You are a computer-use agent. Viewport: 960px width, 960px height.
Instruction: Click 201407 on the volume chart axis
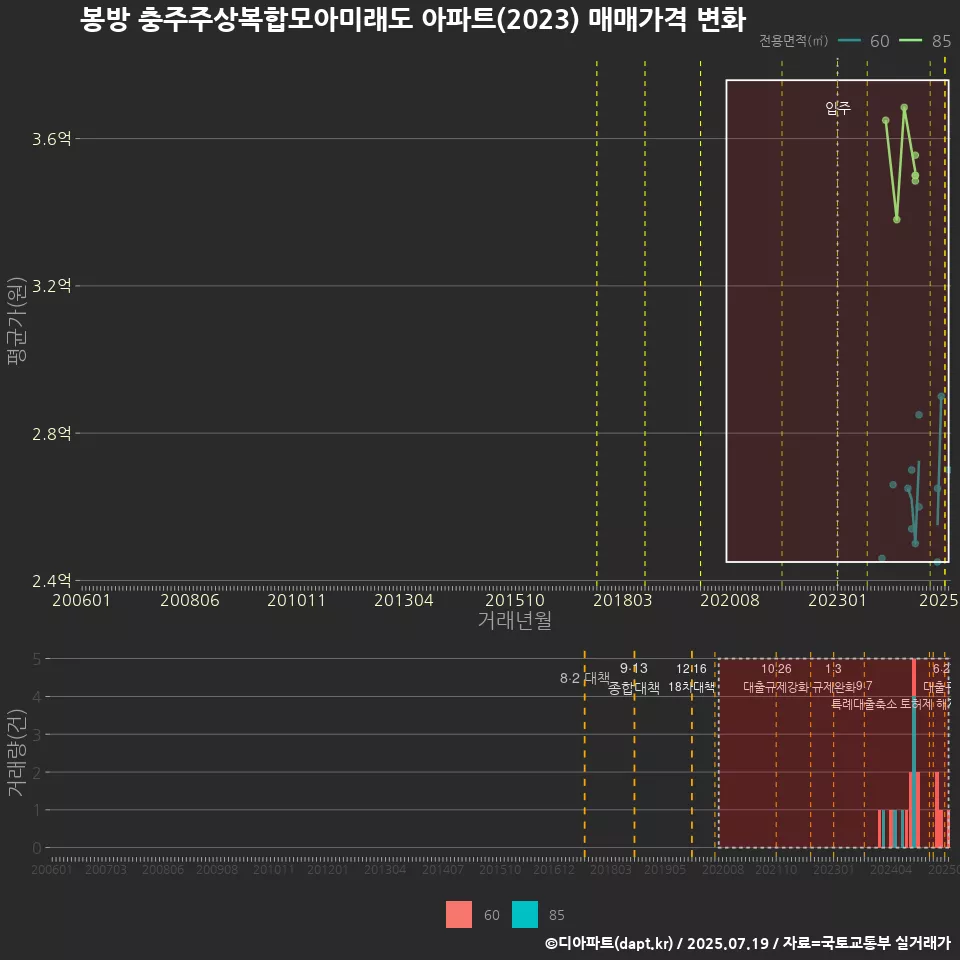point(443,869)
